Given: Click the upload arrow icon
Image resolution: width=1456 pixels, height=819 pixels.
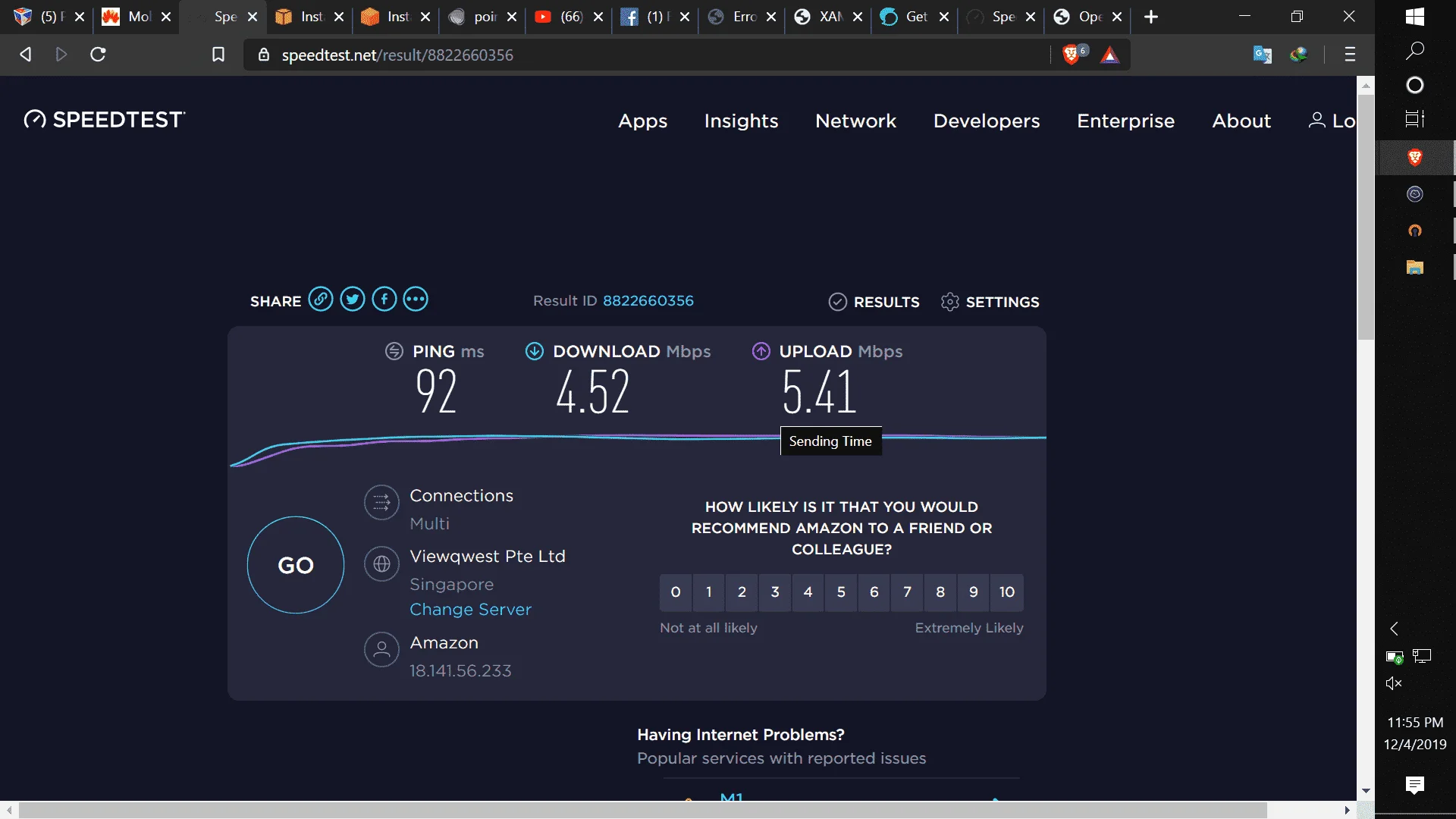Looking at the screenshot, I should click(761, 351).
